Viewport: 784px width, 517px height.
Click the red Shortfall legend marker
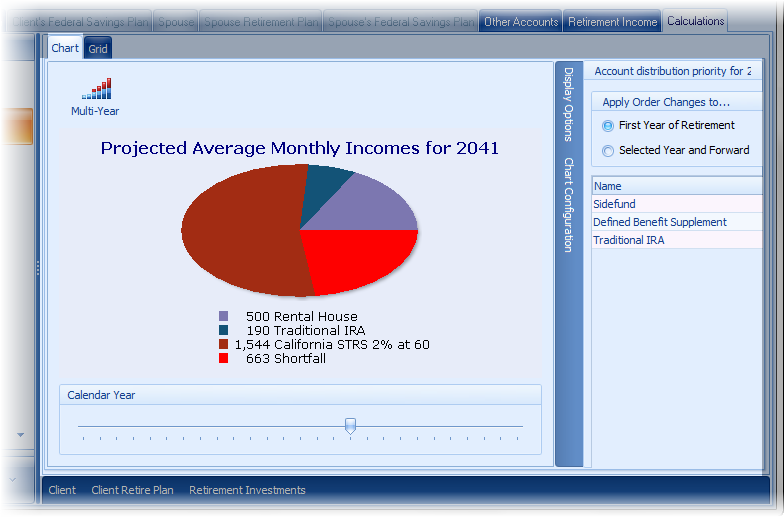pos(223,358)
